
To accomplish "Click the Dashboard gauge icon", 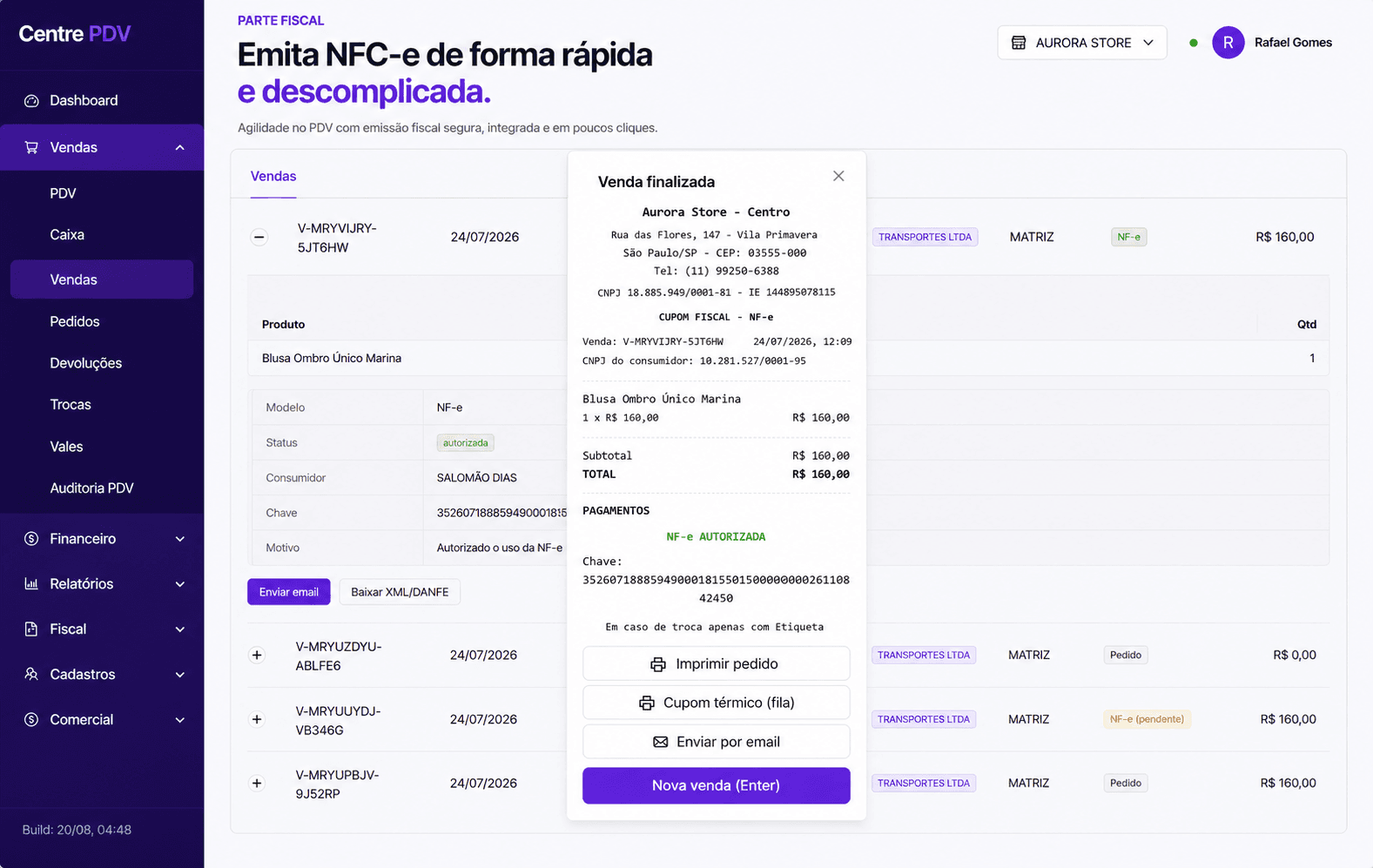I will pyautogui.click(x=31, y=101).
